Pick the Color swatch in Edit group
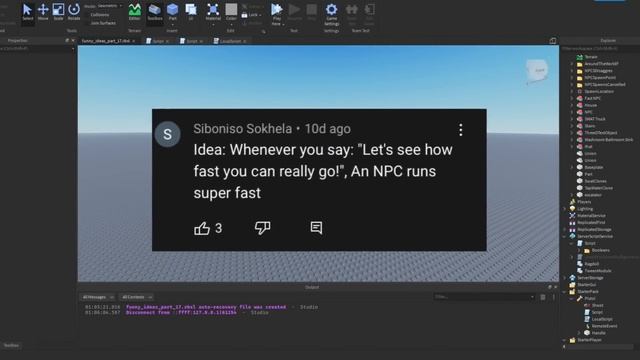The image size is (640, 360). pyautogui.click(x=231, y=9)
